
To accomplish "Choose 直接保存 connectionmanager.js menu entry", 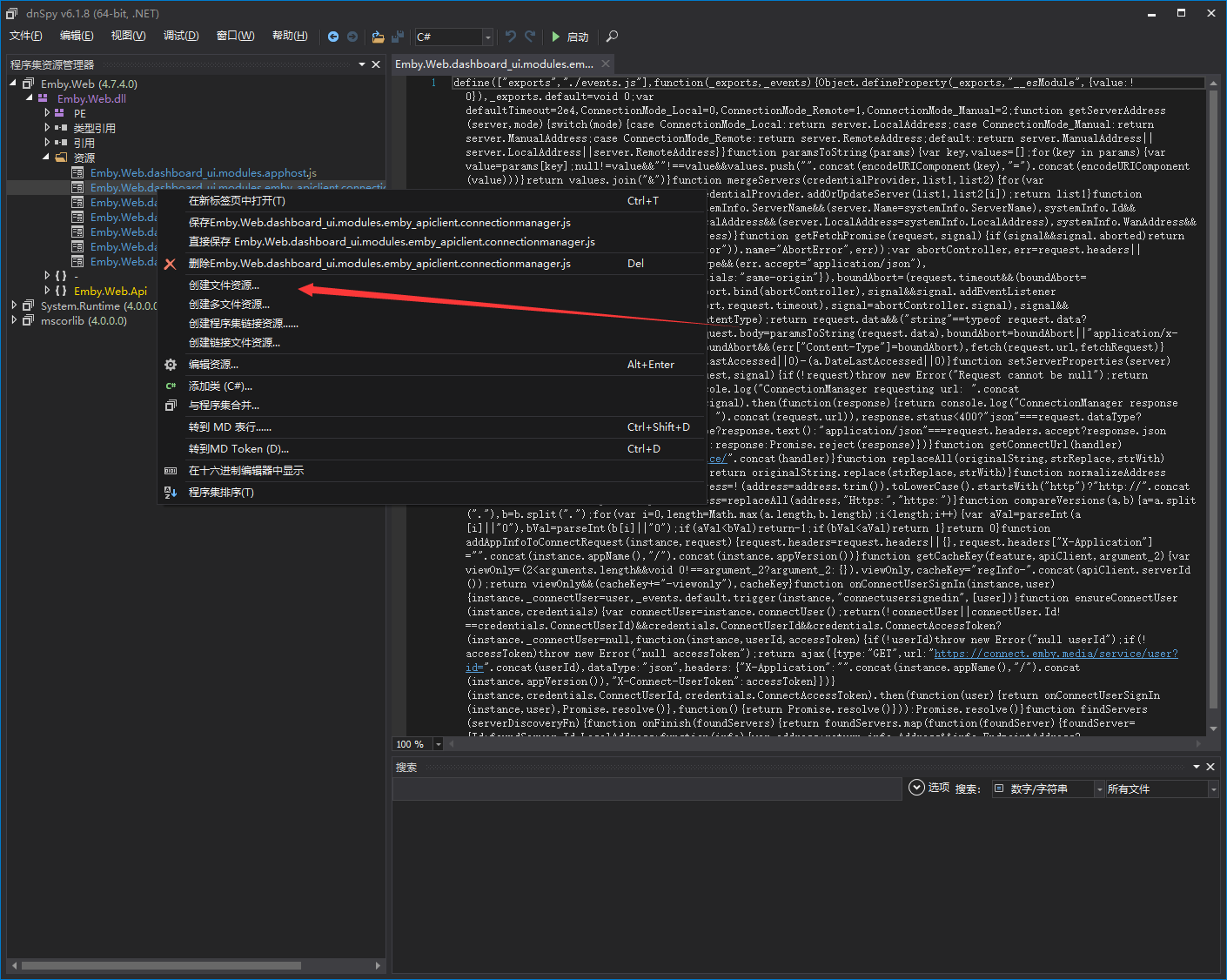I will point(432,242).
